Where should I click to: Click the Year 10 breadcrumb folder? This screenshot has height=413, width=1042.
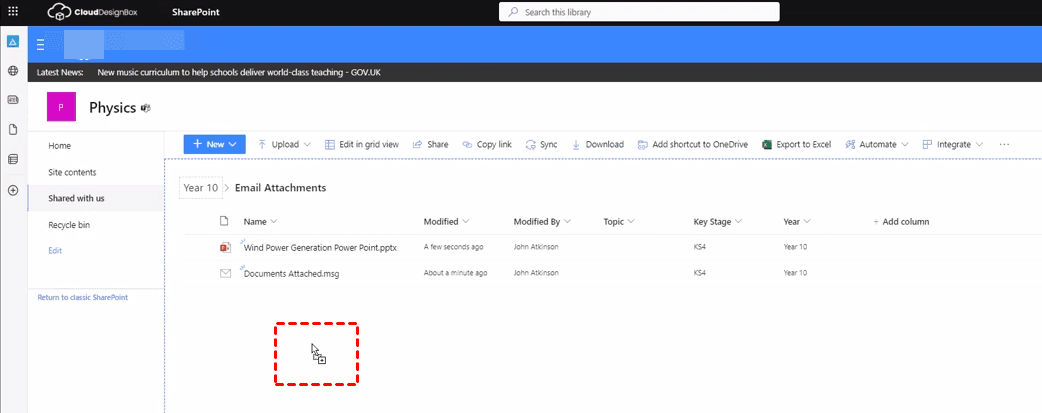pyautogui.click(x=199, y=188)
